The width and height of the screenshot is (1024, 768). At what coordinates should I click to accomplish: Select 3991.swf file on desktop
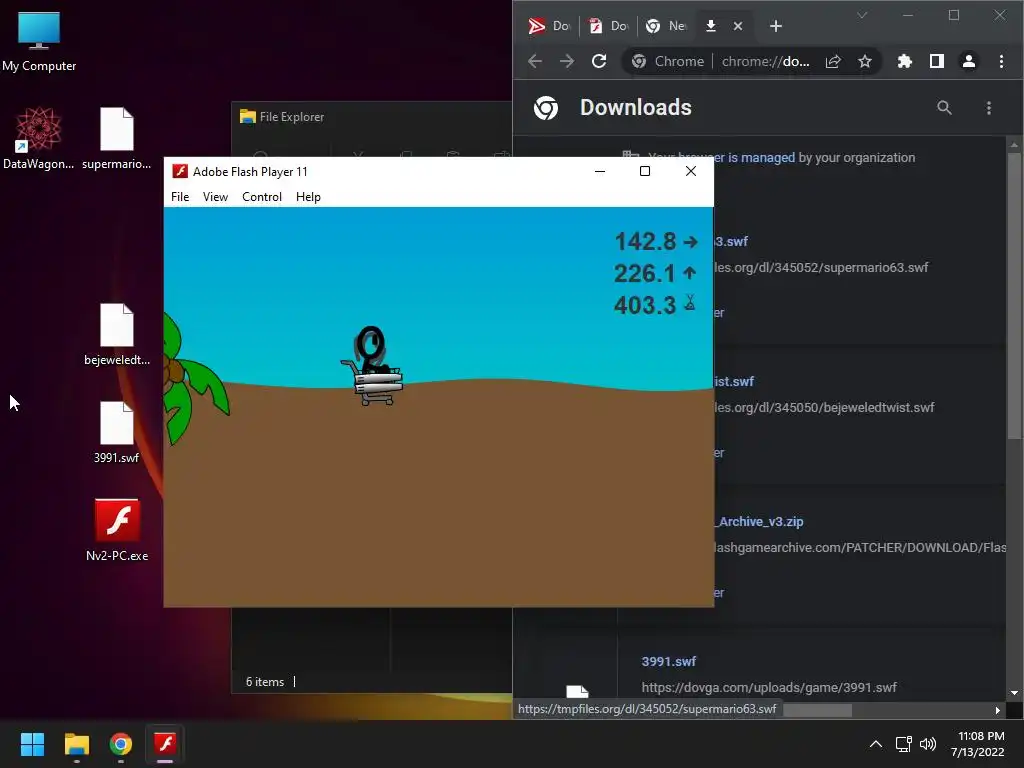click(117, 432)
